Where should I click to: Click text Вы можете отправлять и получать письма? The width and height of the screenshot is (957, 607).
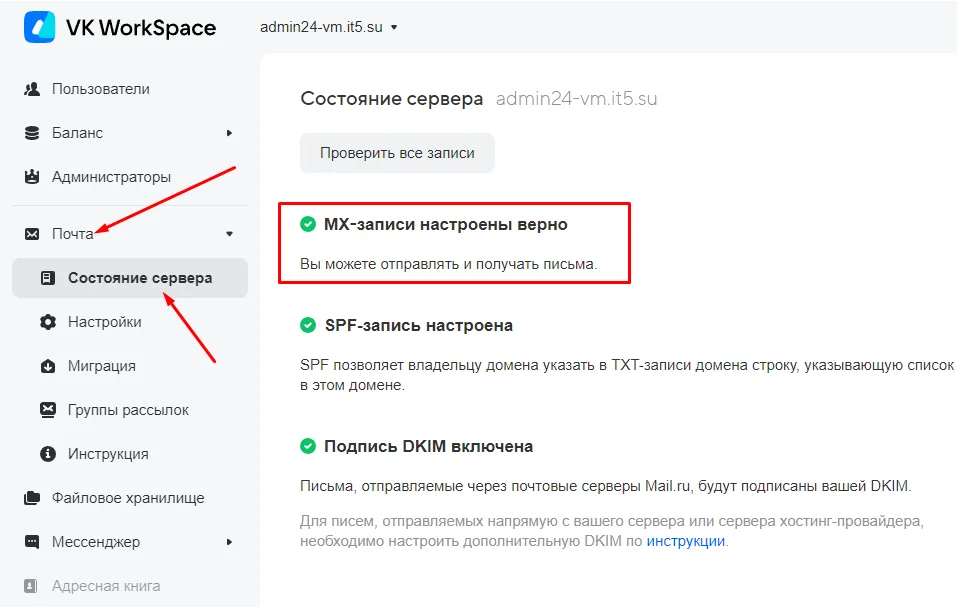click(x=449, y=264)
